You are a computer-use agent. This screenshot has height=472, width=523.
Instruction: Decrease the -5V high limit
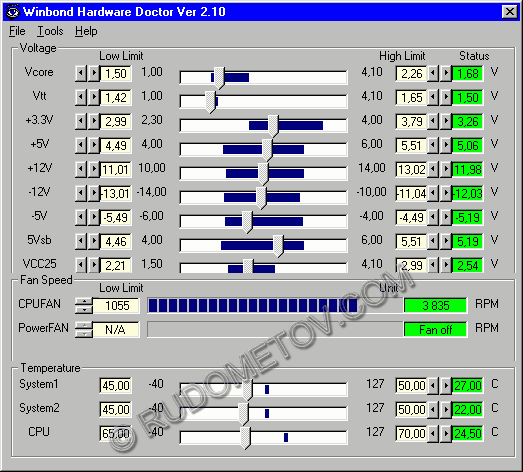[x=433, y=217]
